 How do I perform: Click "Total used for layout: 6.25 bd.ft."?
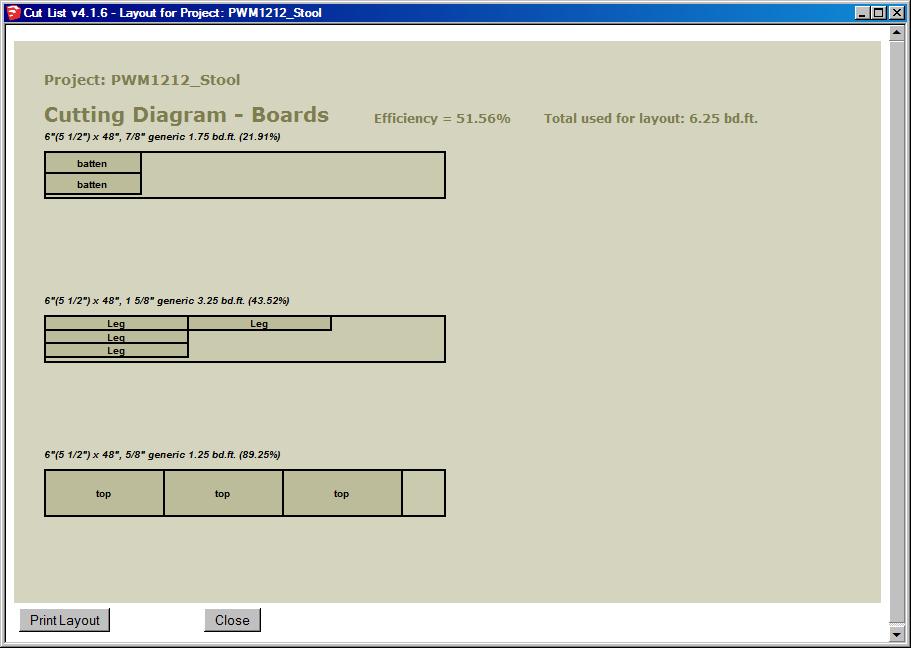click(651, 119)
